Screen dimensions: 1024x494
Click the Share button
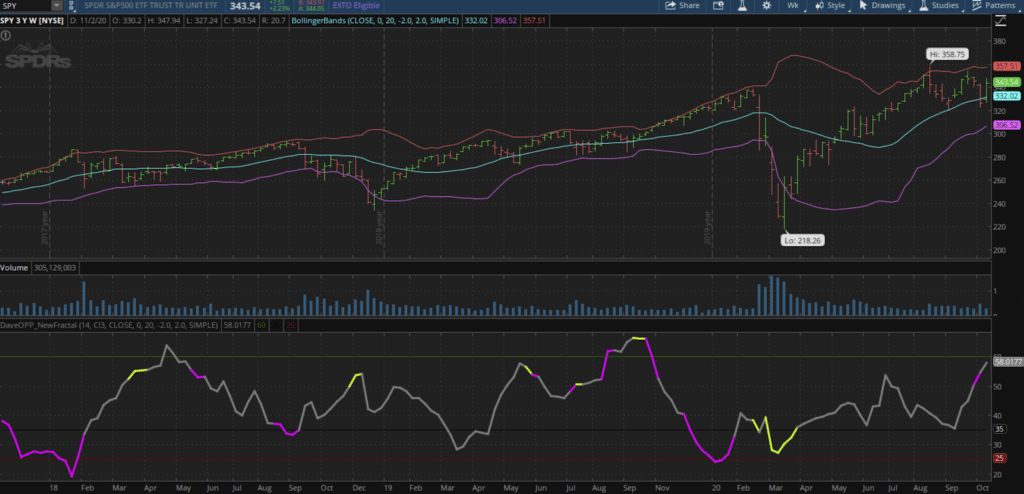click(682, 5)
